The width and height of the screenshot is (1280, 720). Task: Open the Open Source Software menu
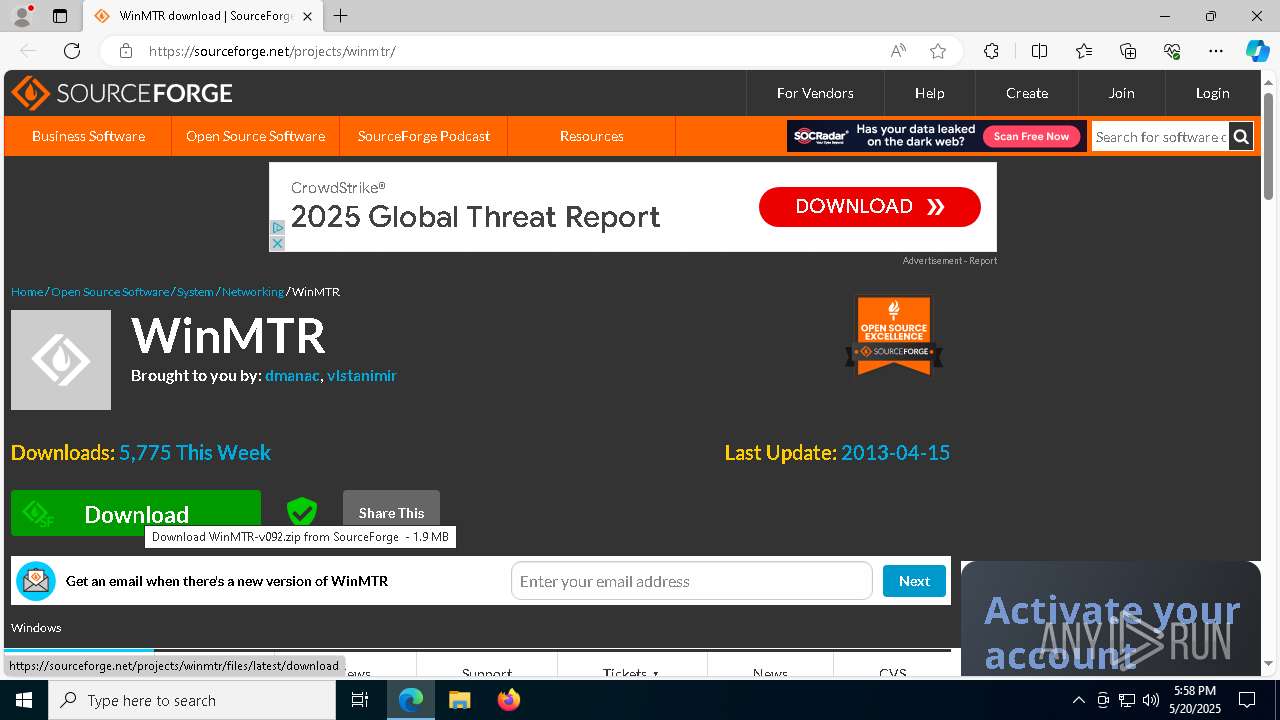pos(255,136)
